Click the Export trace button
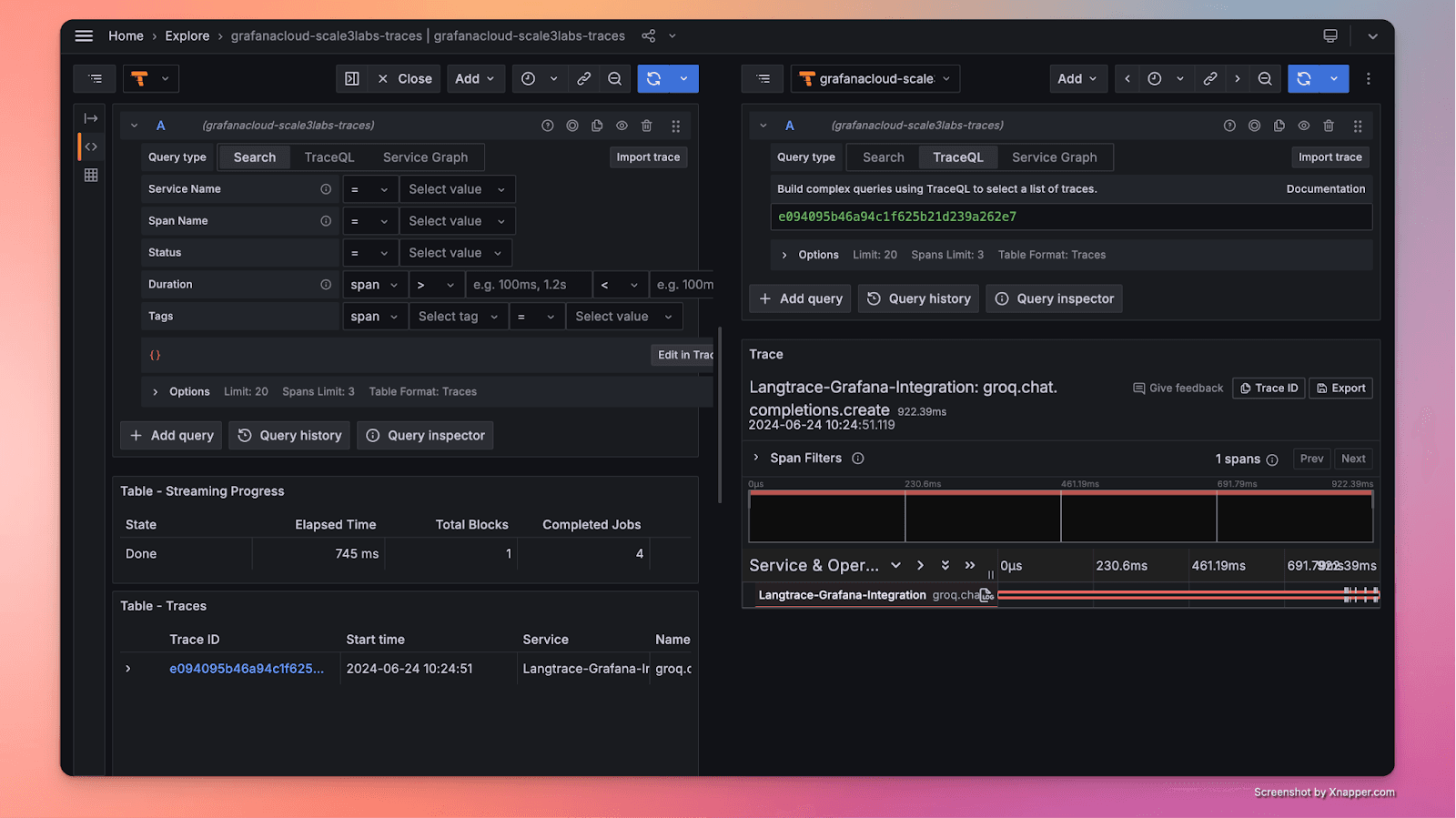 [x=1340, y=389]
